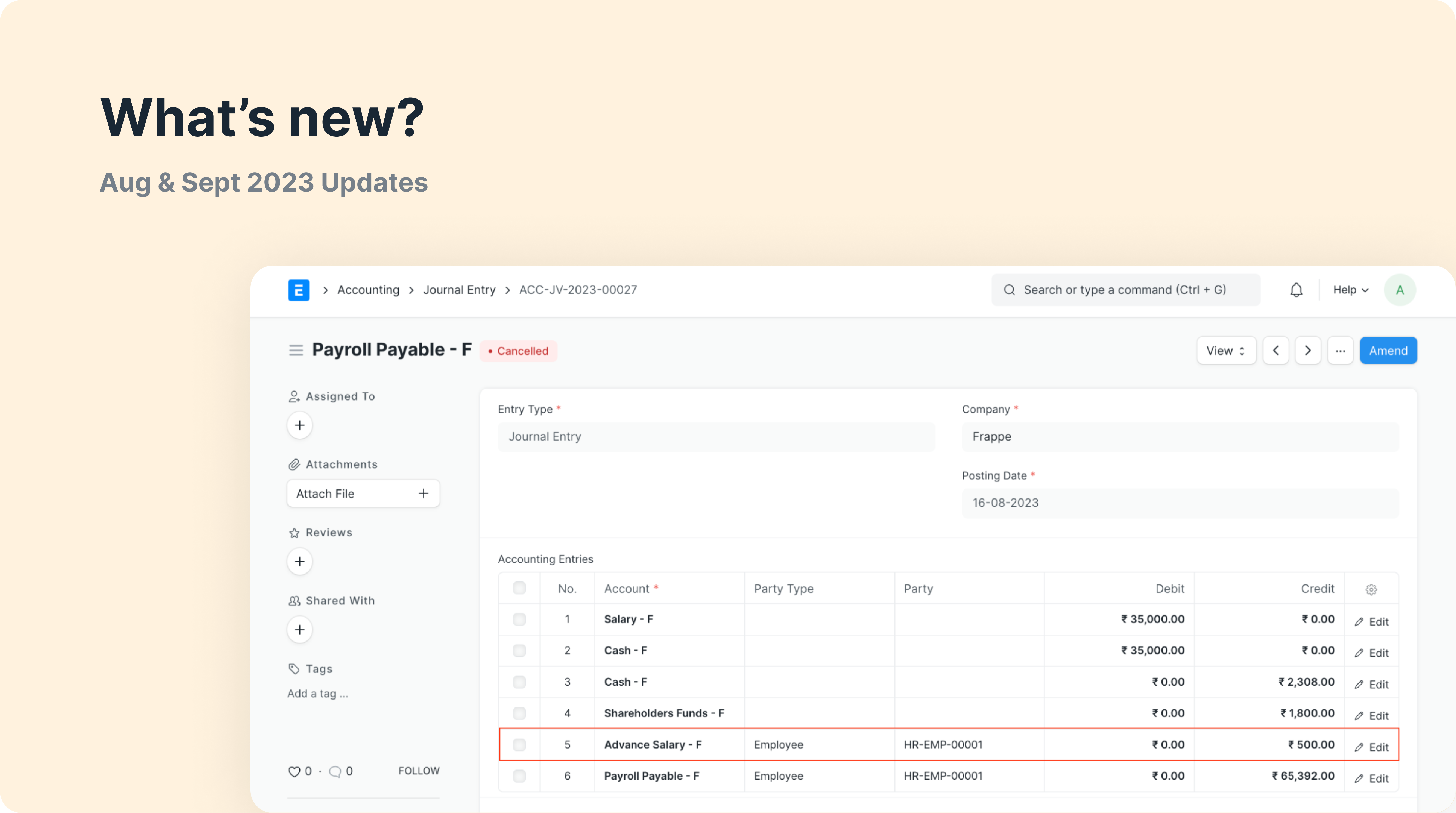This screenshot has width=1456, height=813.
Task: Click the Posting Date field showing 16-08-2023
Action: pos(1180,502)
